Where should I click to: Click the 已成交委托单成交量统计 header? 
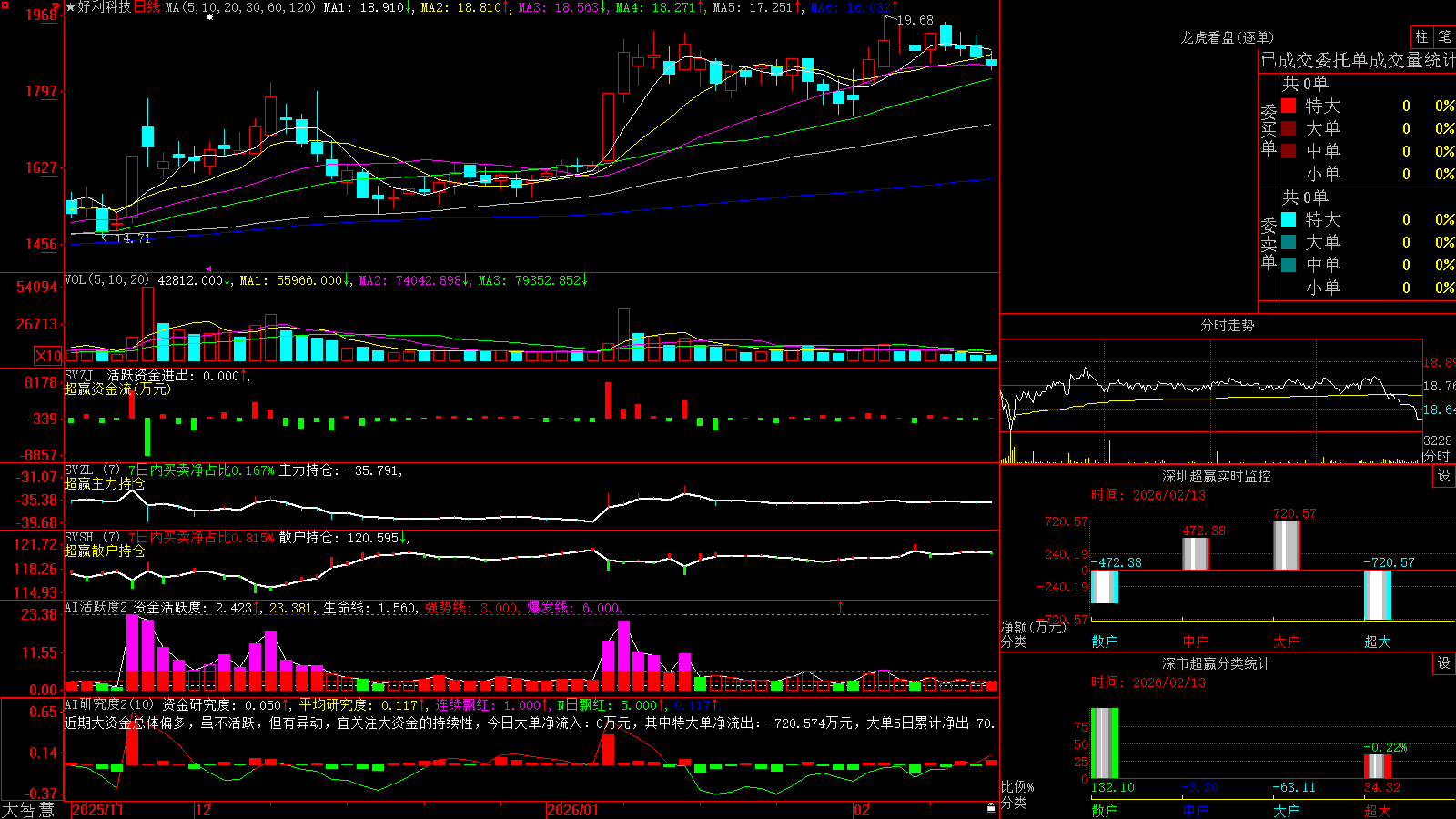(1358, 61)
